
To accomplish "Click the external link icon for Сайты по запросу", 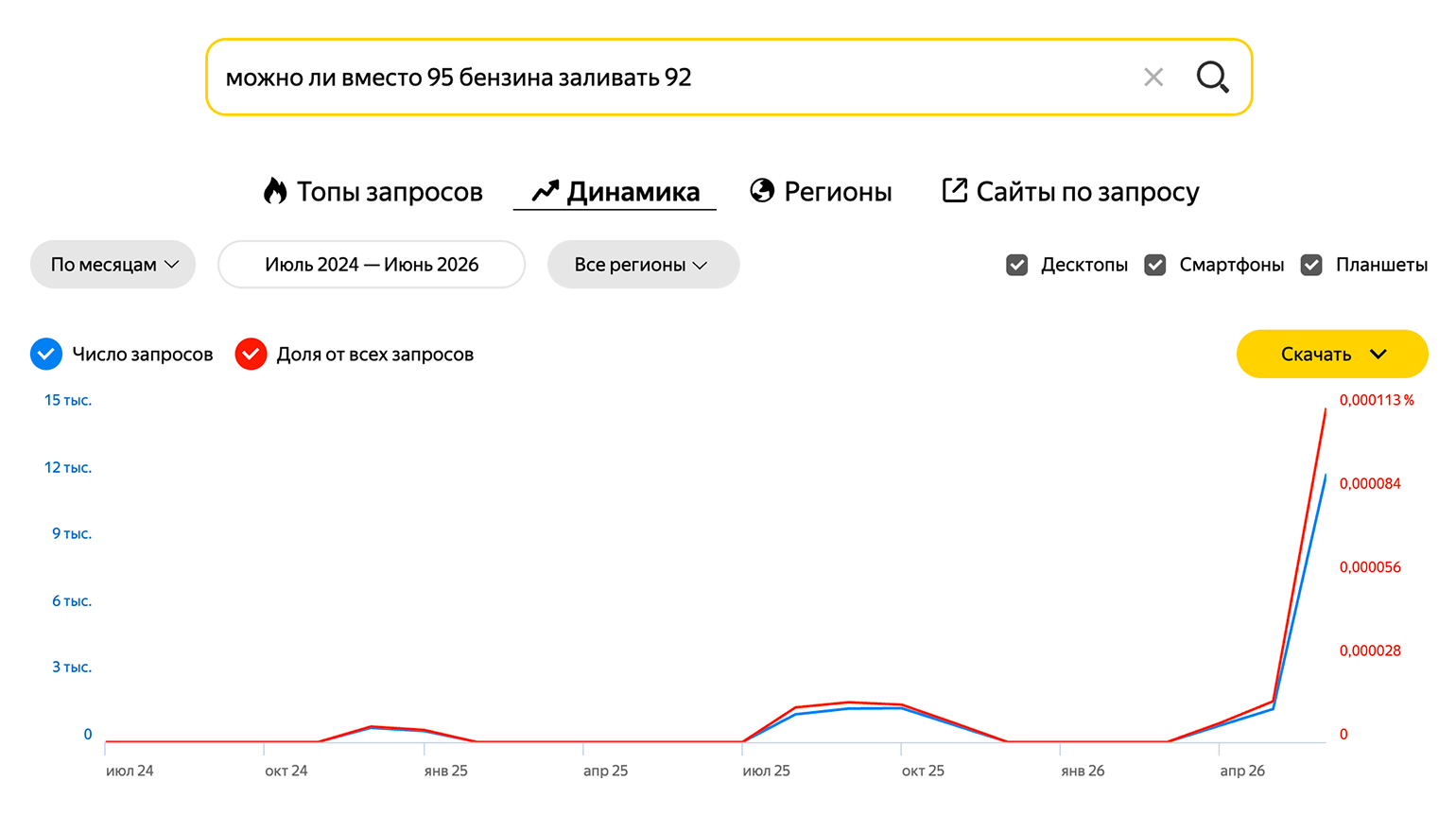I will [x=955, y=190].
